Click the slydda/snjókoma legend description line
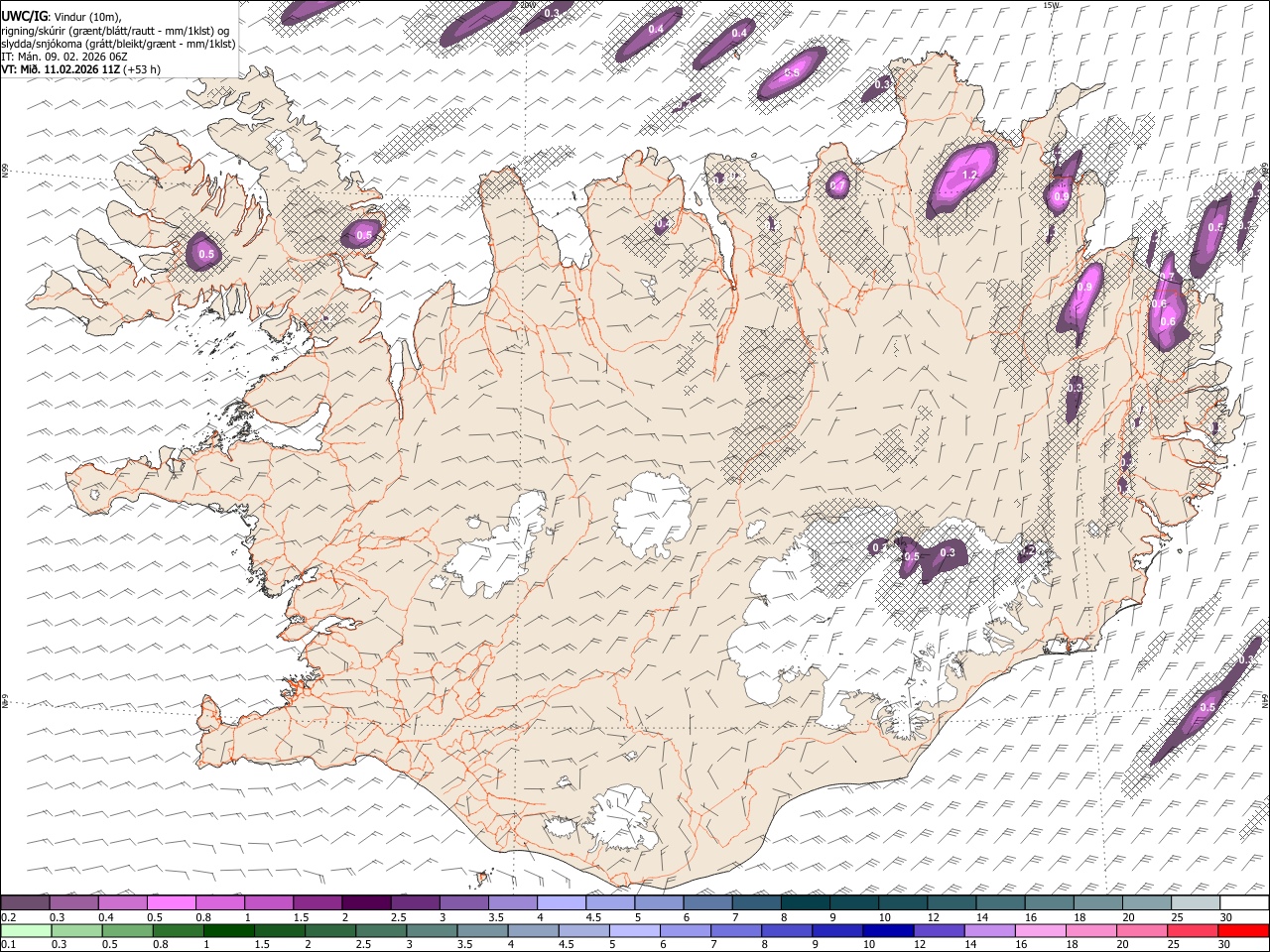 [118, 44]
